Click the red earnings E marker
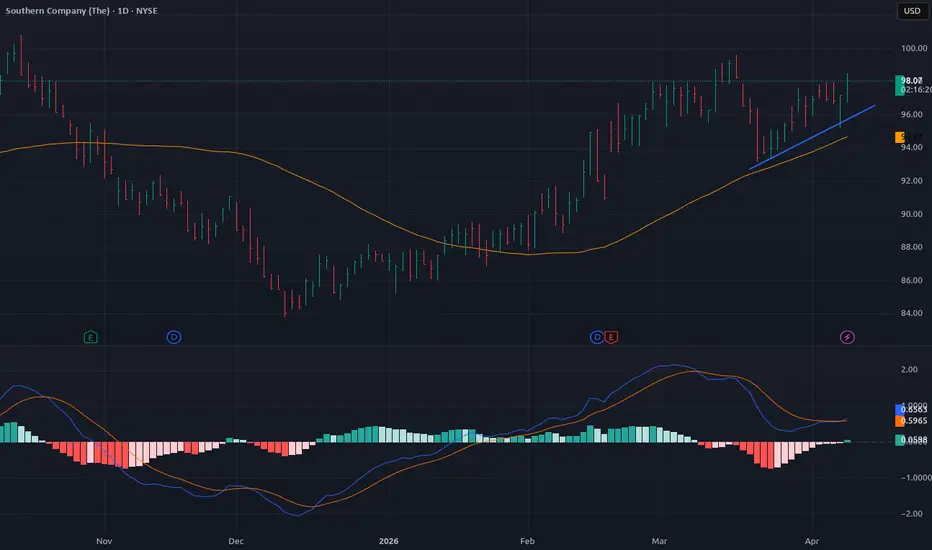Screen dimensions: 932x550 click(611, 337)
